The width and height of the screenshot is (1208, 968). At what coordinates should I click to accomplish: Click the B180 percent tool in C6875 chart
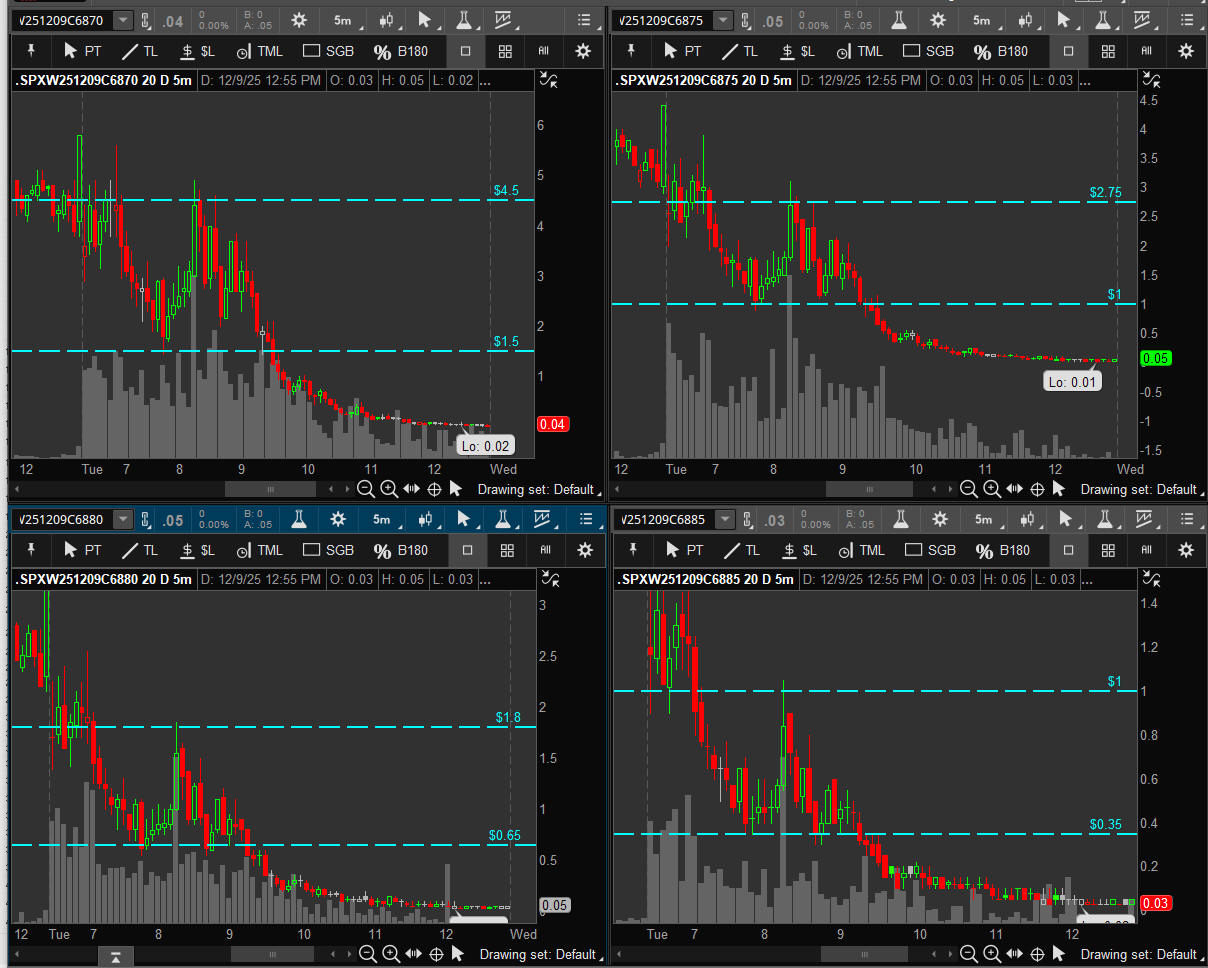(x=1002, y=51)
